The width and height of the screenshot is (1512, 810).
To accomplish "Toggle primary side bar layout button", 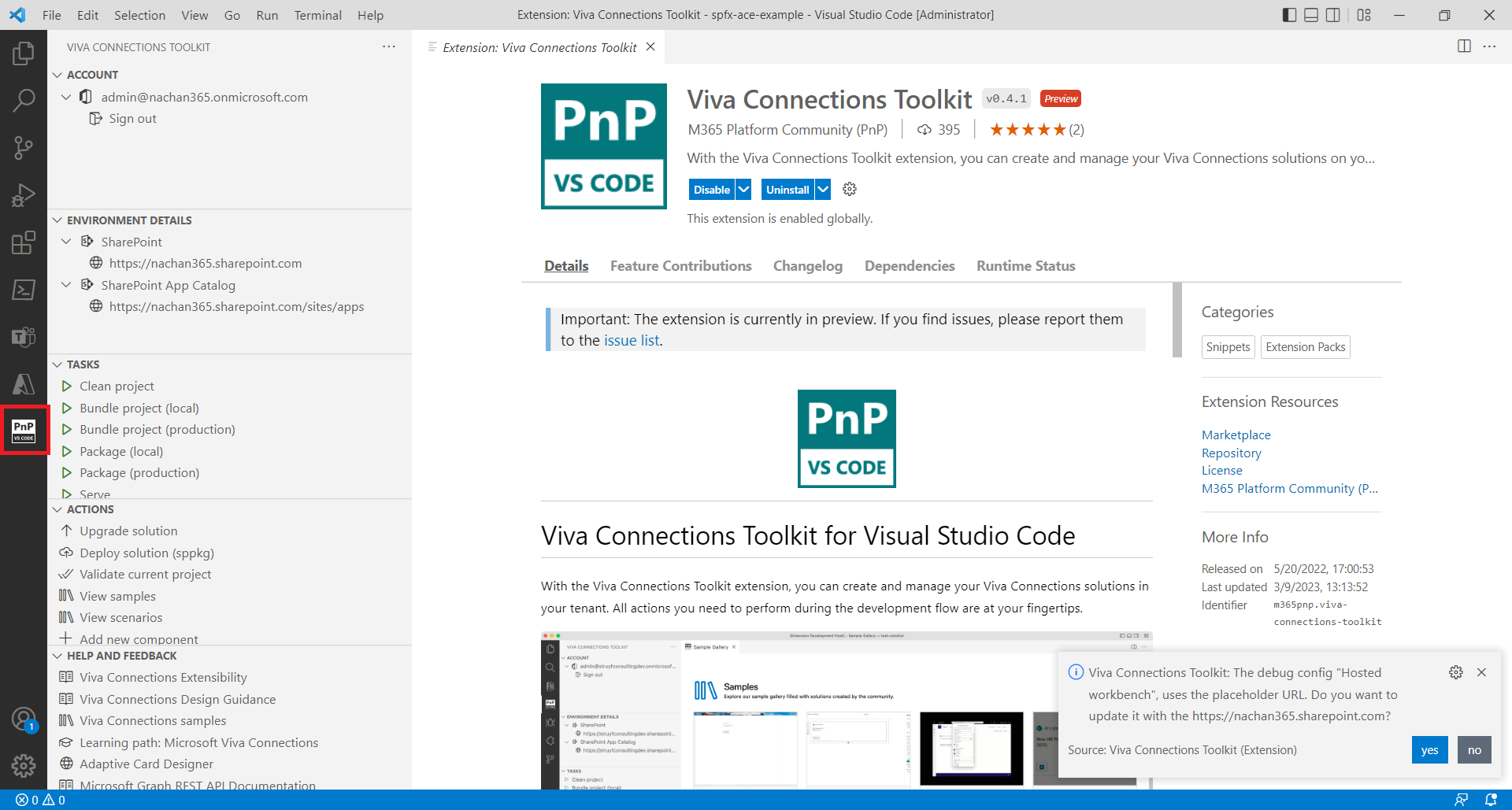I will point(1289,15).
